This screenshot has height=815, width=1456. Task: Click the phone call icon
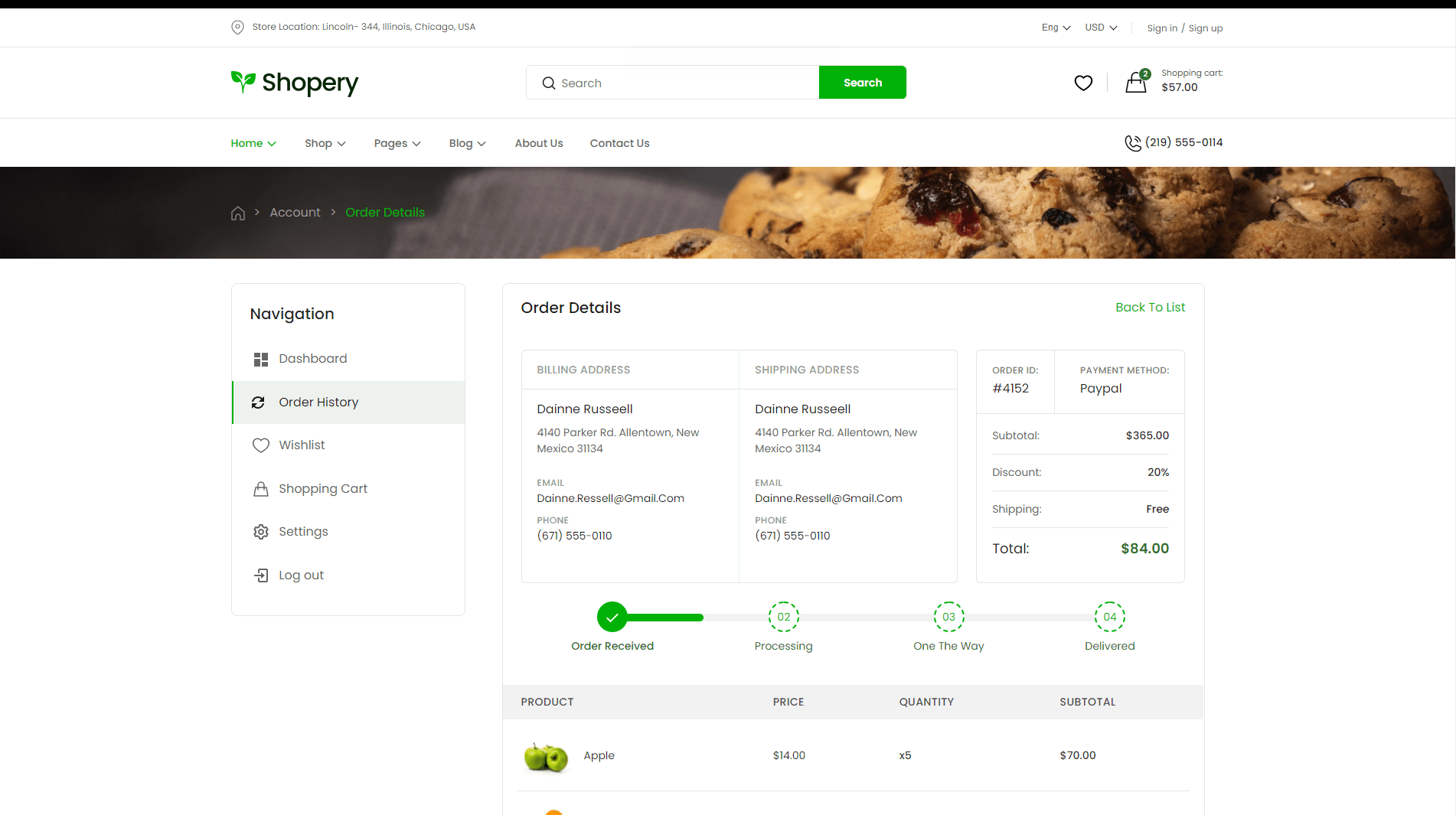[1132, 143]
